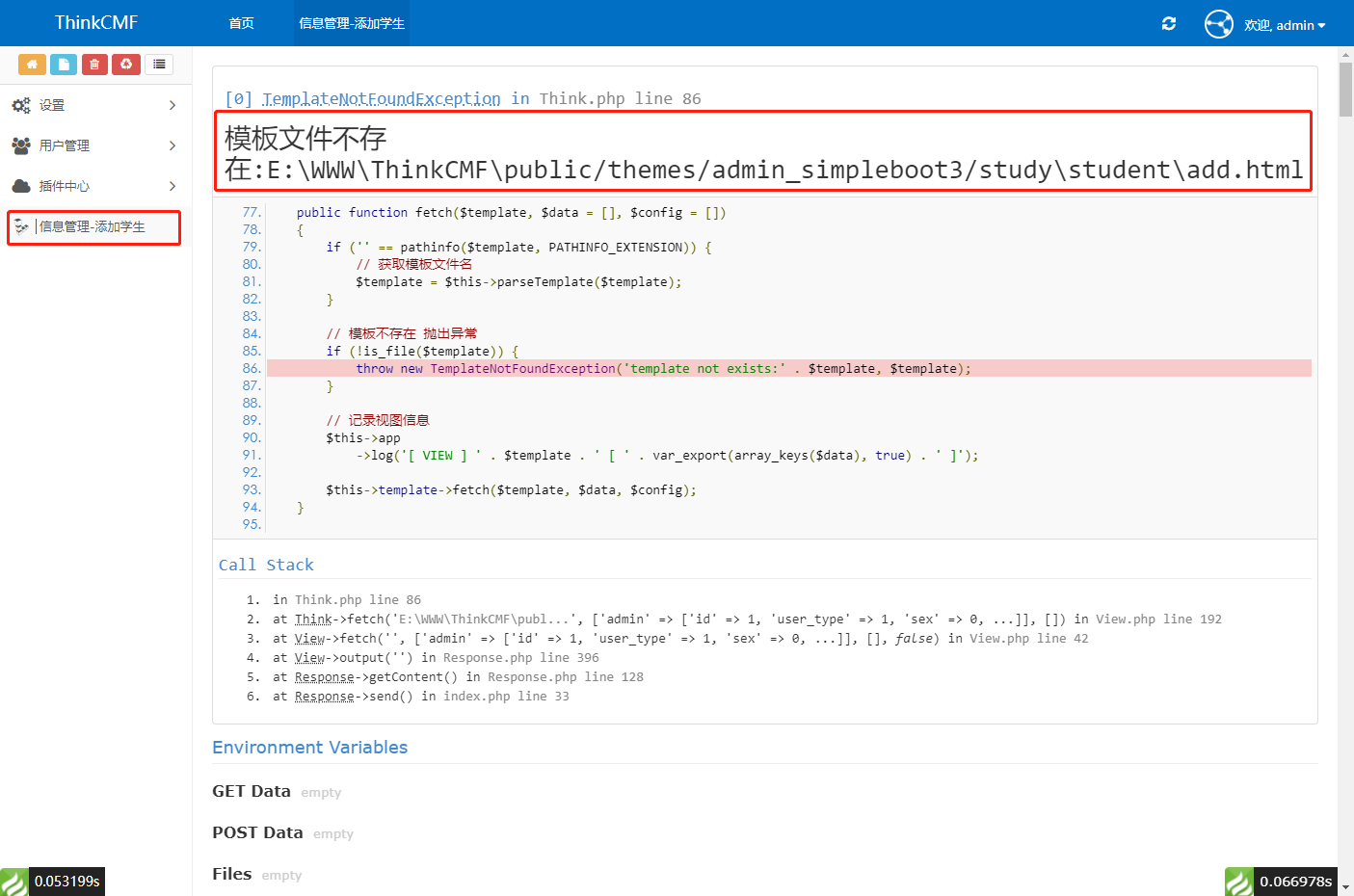The image size is (1354, 896).
Task: Click the POST Data heading
Action: 257,832
